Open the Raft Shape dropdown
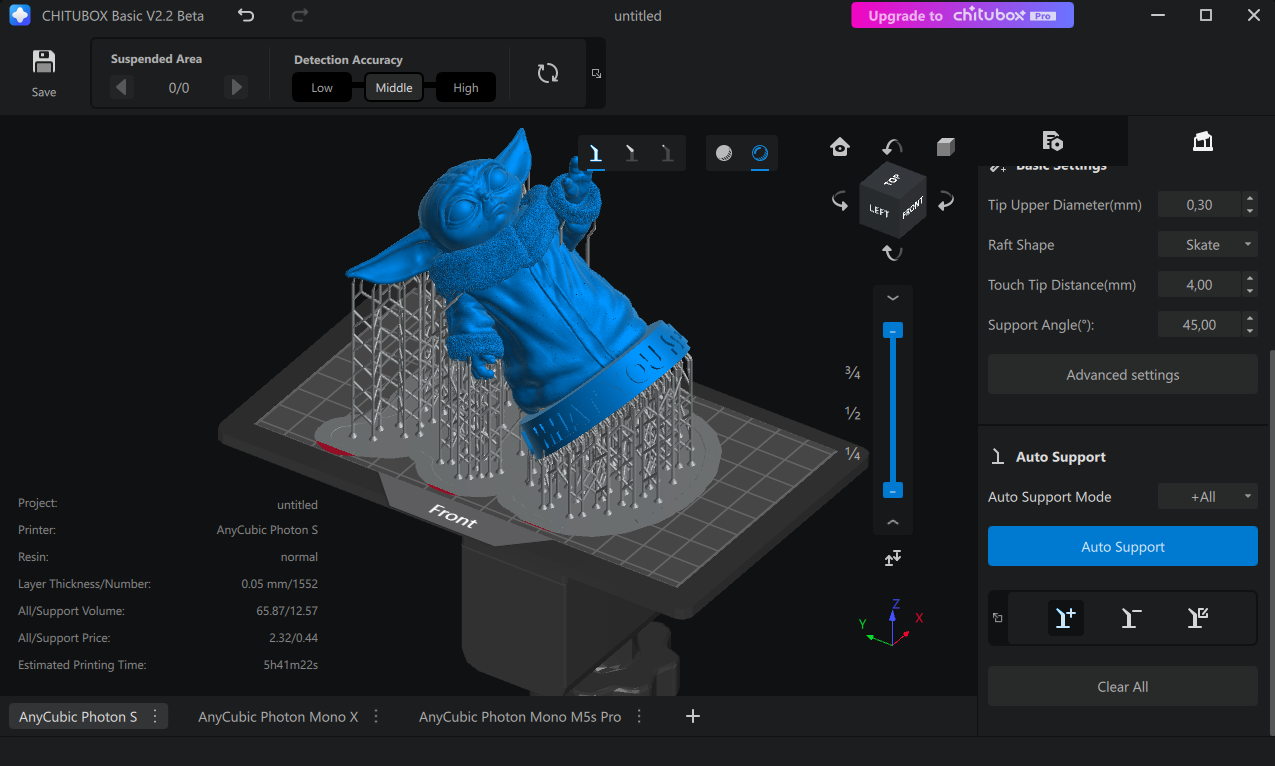The height and width of the screenshot is (766, 1275). [1207, 245]
